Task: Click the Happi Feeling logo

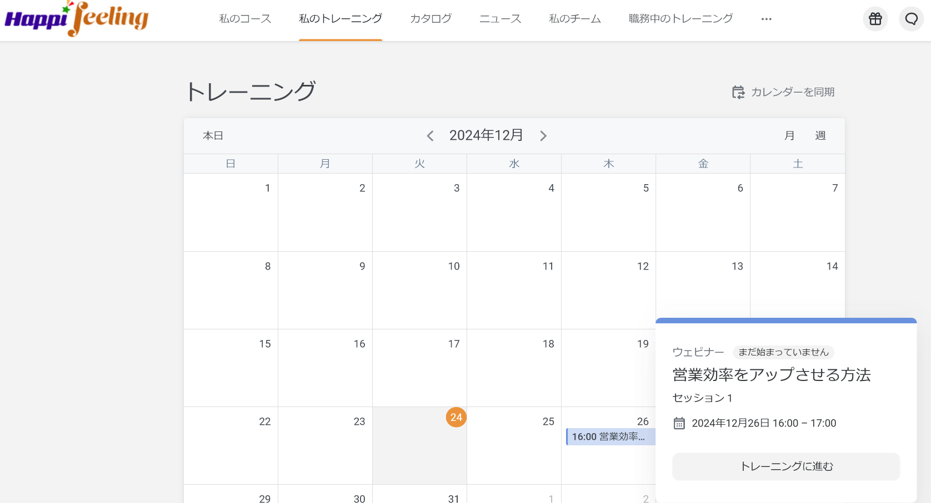Action: coord(77,19)
